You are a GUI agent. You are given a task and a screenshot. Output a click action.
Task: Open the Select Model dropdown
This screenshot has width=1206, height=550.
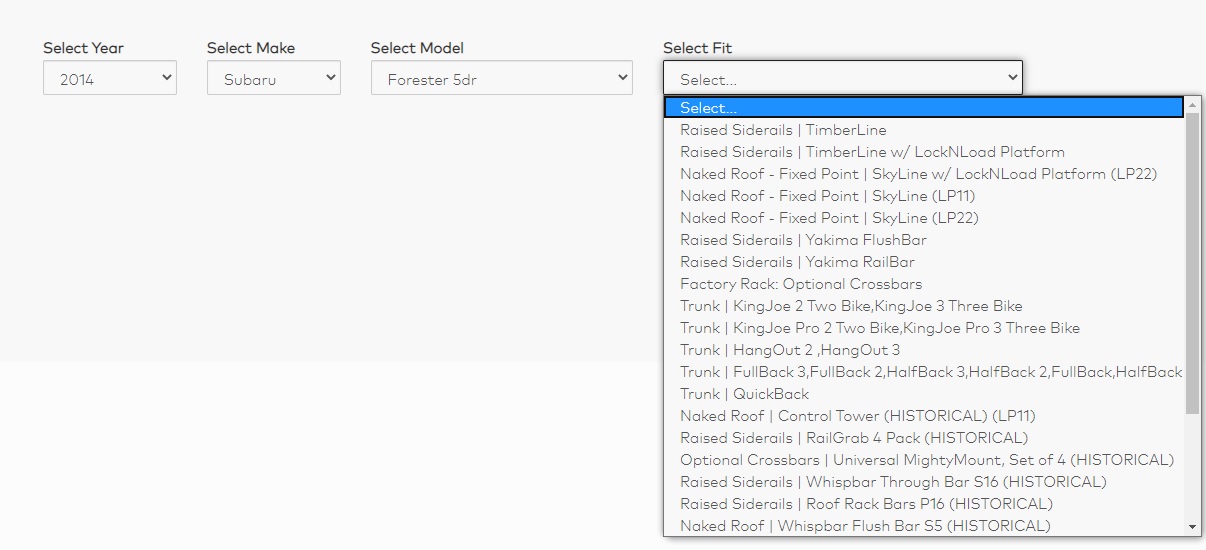coord(502,78)
